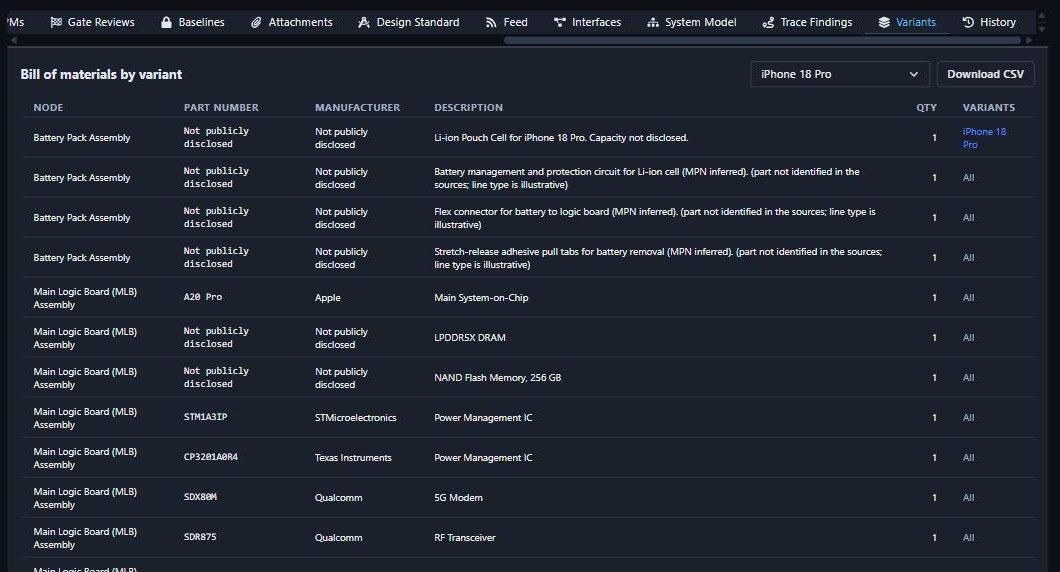Go to the Design Standard tab
This screenshot has height=572, width=1060.
click(x=408, y=22)
